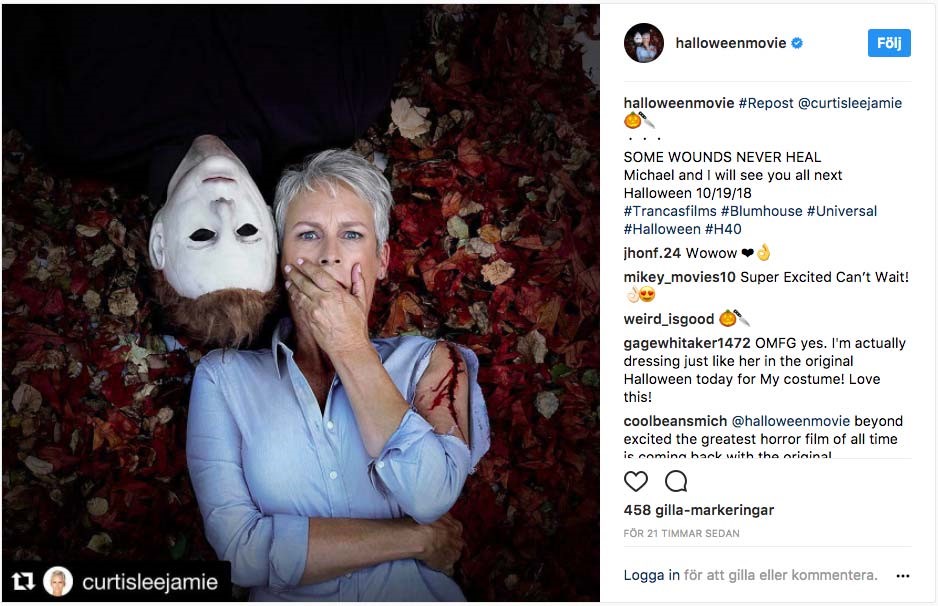The height and width of the screenshot is (606, 938).
Task: Click the heart like icon
Action: point(636,481)
